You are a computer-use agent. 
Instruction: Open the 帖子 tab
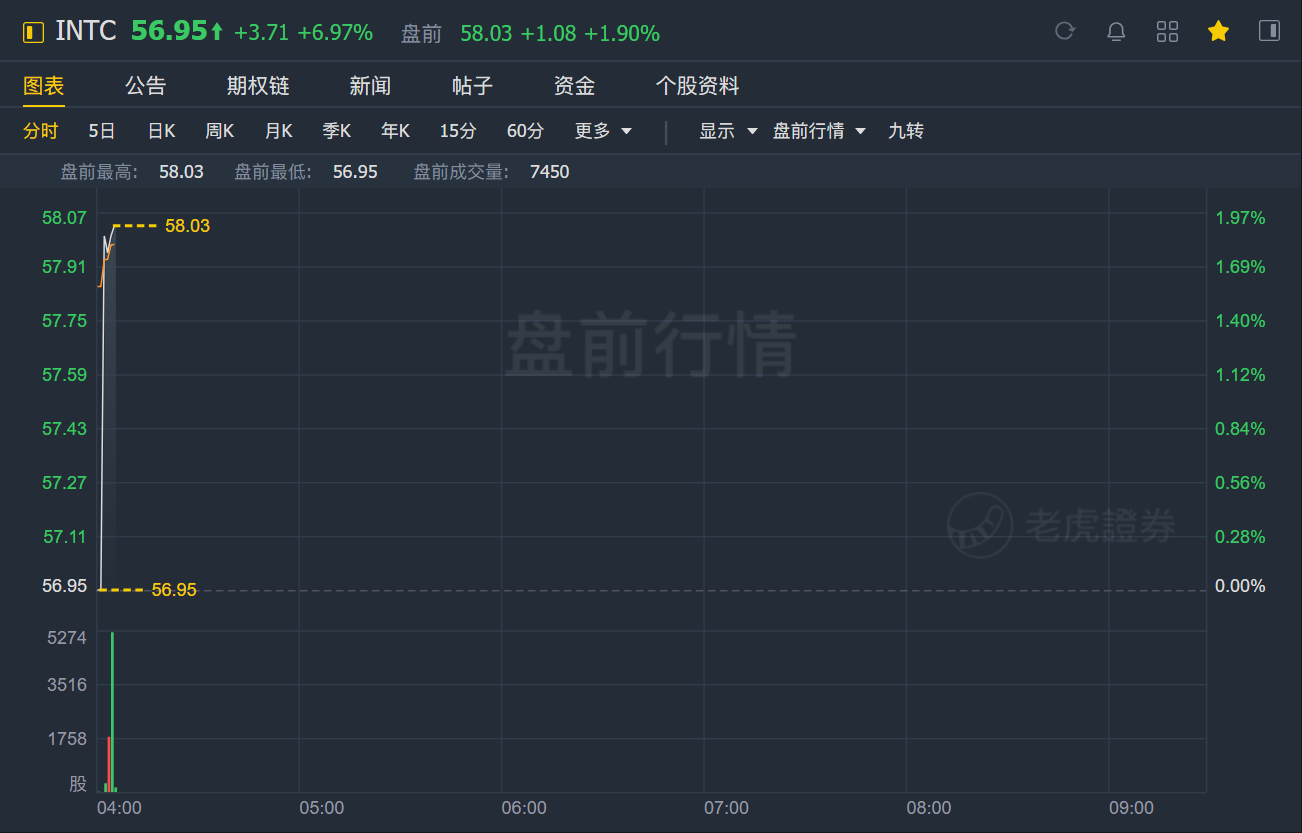(x=472, y=86)
